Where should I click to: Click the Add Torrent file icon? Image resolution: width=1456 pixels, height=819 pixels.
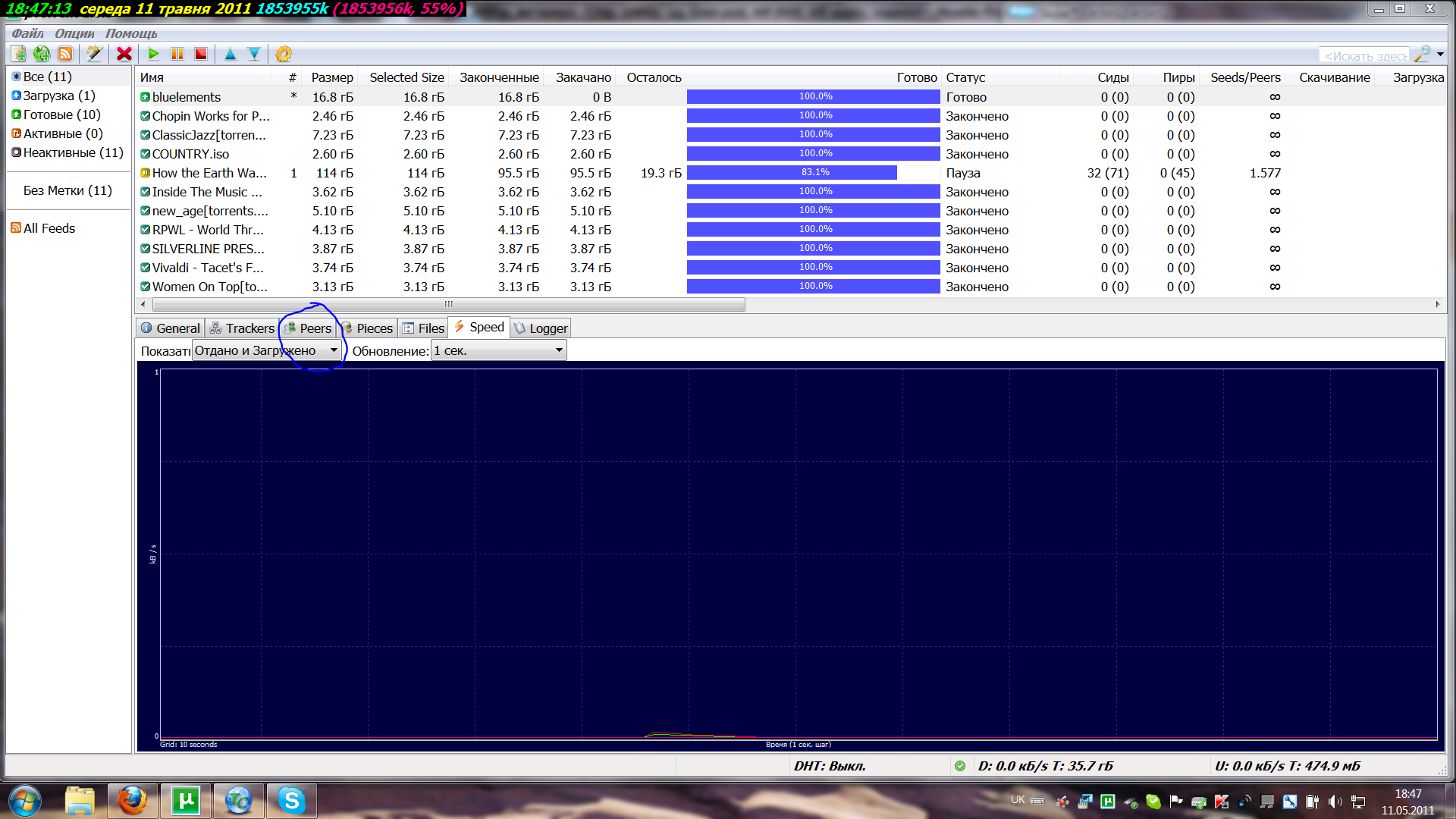coord(19,54)
